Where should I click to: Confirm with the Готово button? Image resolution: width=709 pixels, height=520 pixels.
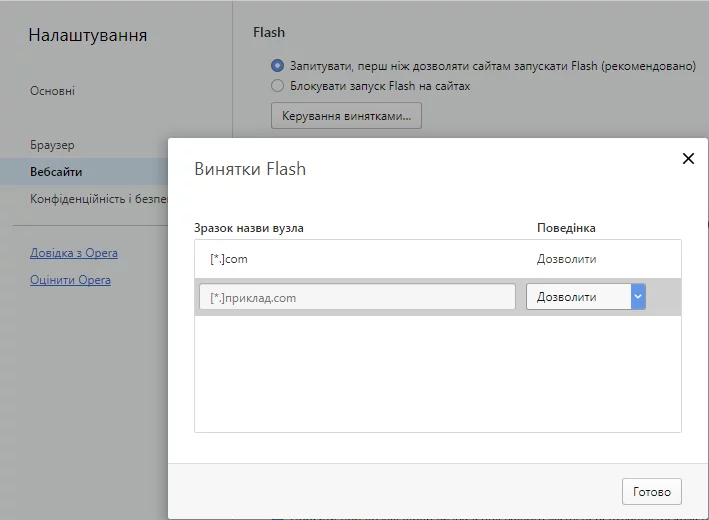[651, 491]
